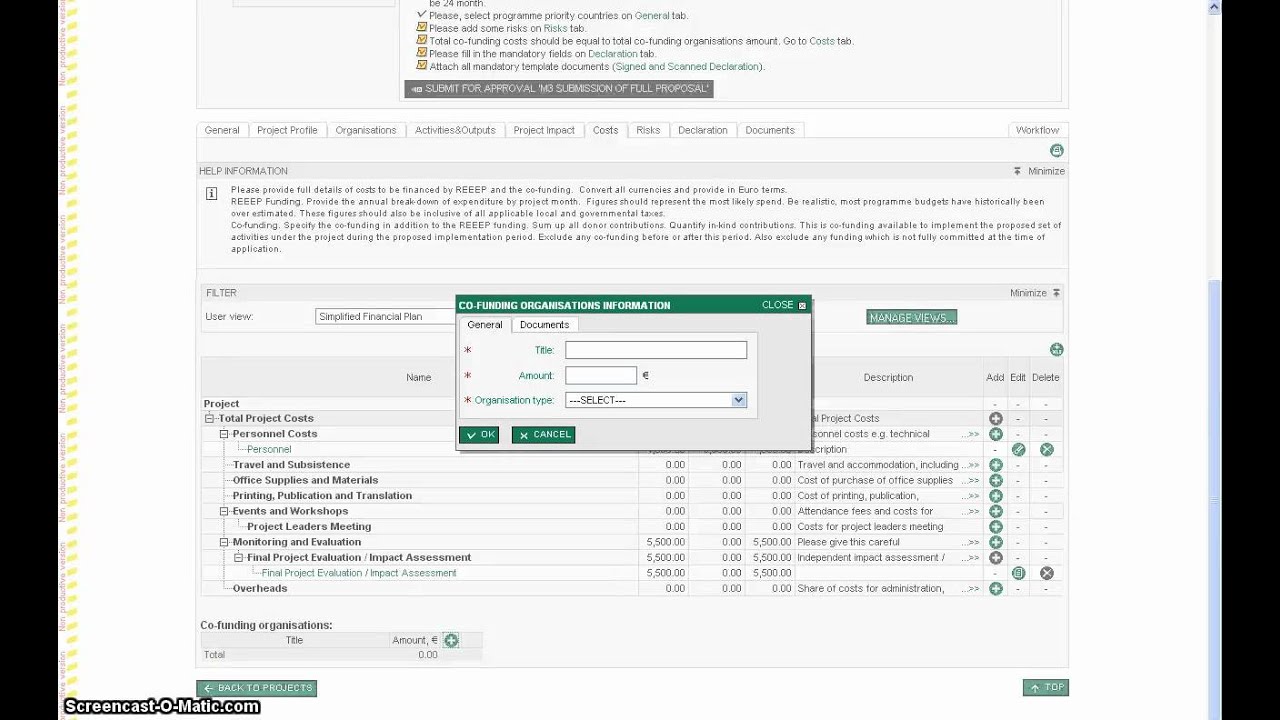Open the Project Impact tab
This screenshot has width=1280, height=720.
click(544, 131)
